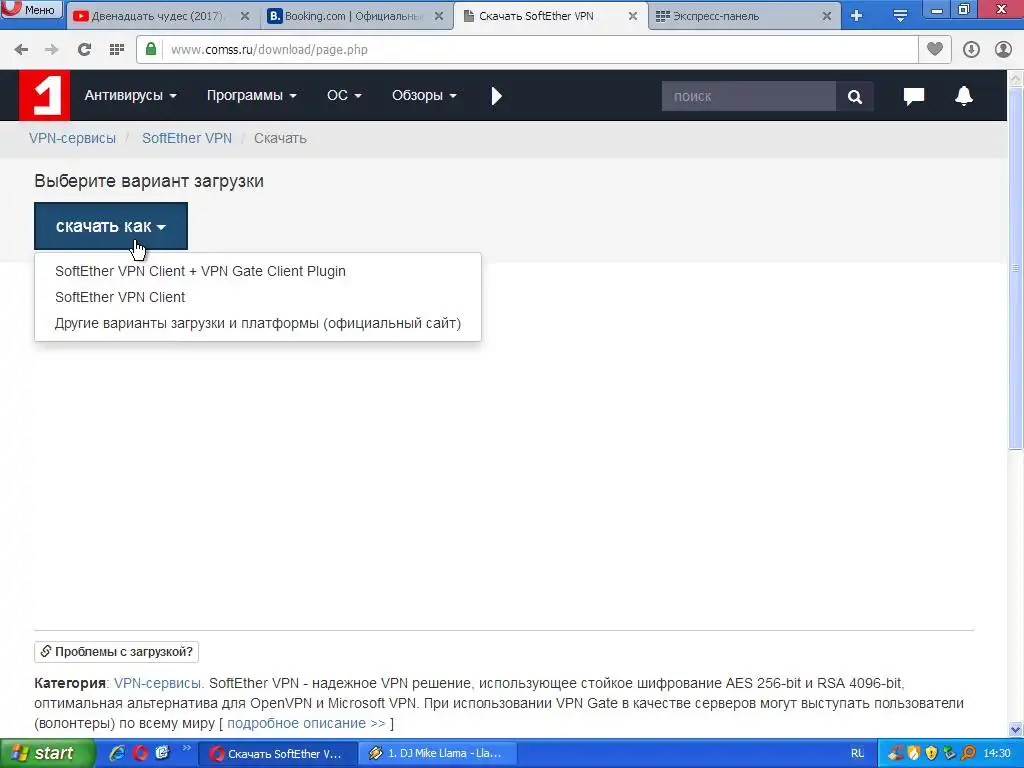This screenshot has width=1024, height=768.
Task: Click the page vertical scrollbar thumb
Action: pyautogui.click(x=1016, y=268)
